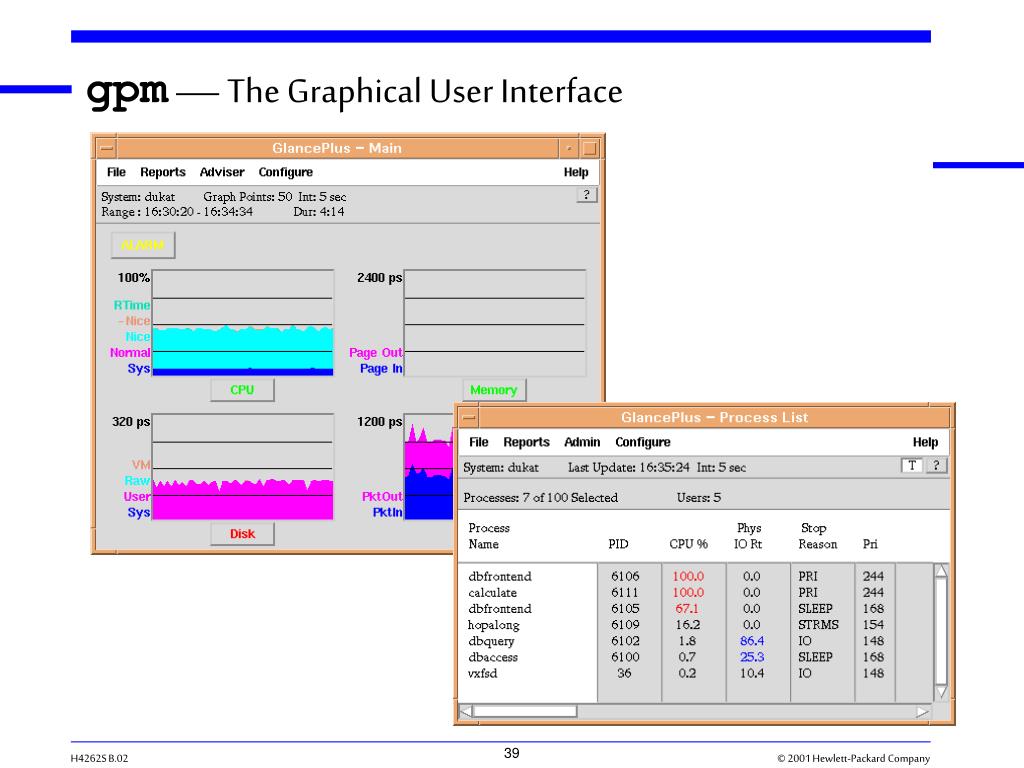Click the Phys IO Rt column header
Image resolution: width=1024 pixels, height=768 pixels.
point(748,536)
